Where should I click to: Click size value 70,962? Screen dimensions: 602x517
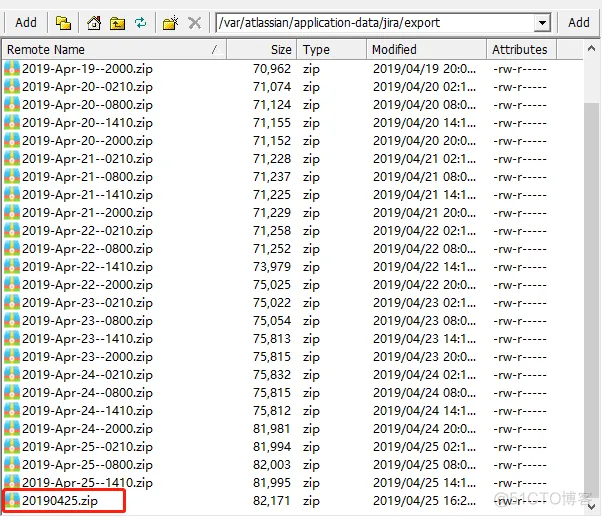(272, 69)
